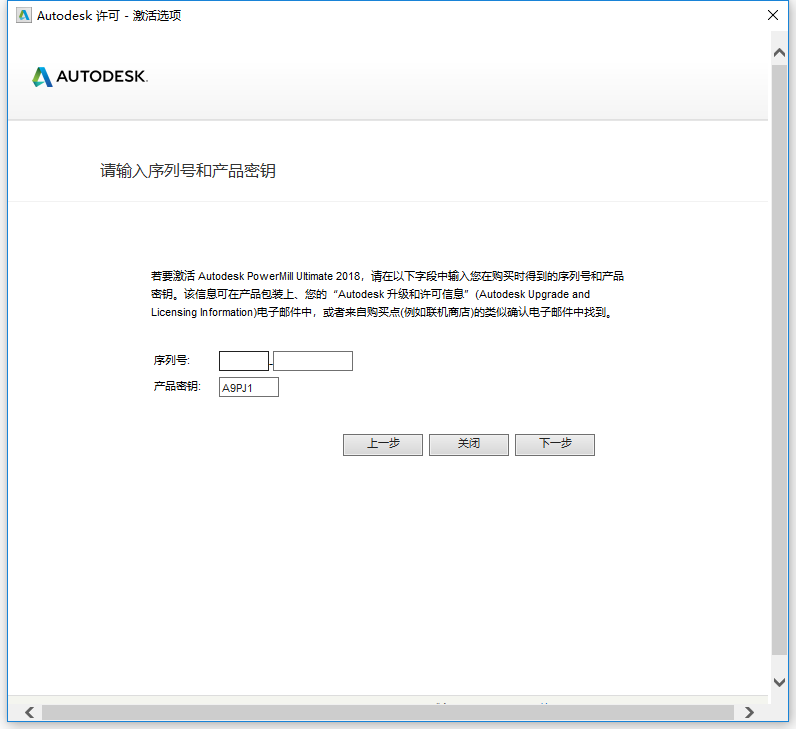796x729 pixels.
Task: Go back with the 上一步 button
Action: coord(383,445)
